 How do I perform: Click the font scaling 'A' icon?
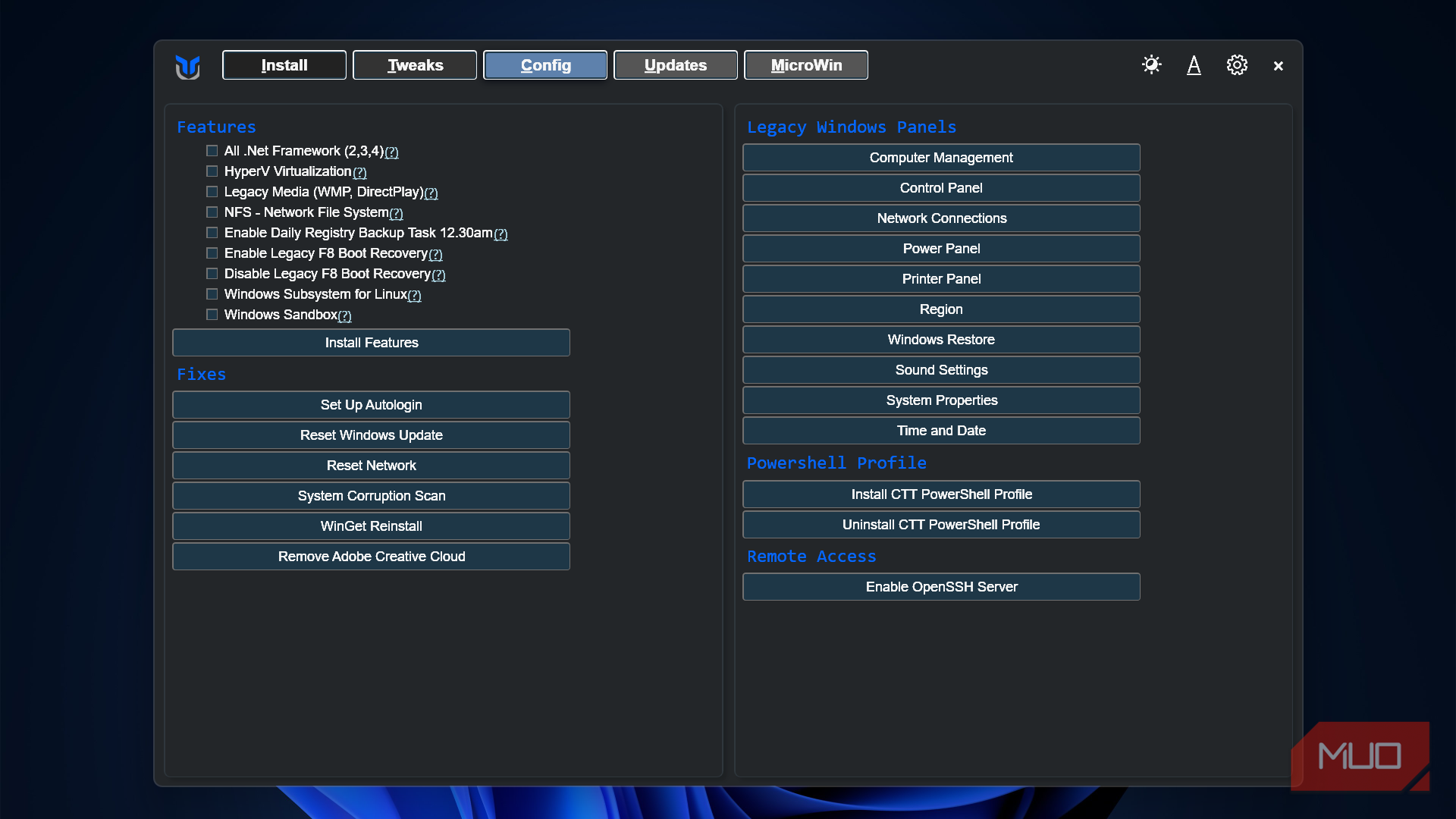click(x=1194, y=65)
